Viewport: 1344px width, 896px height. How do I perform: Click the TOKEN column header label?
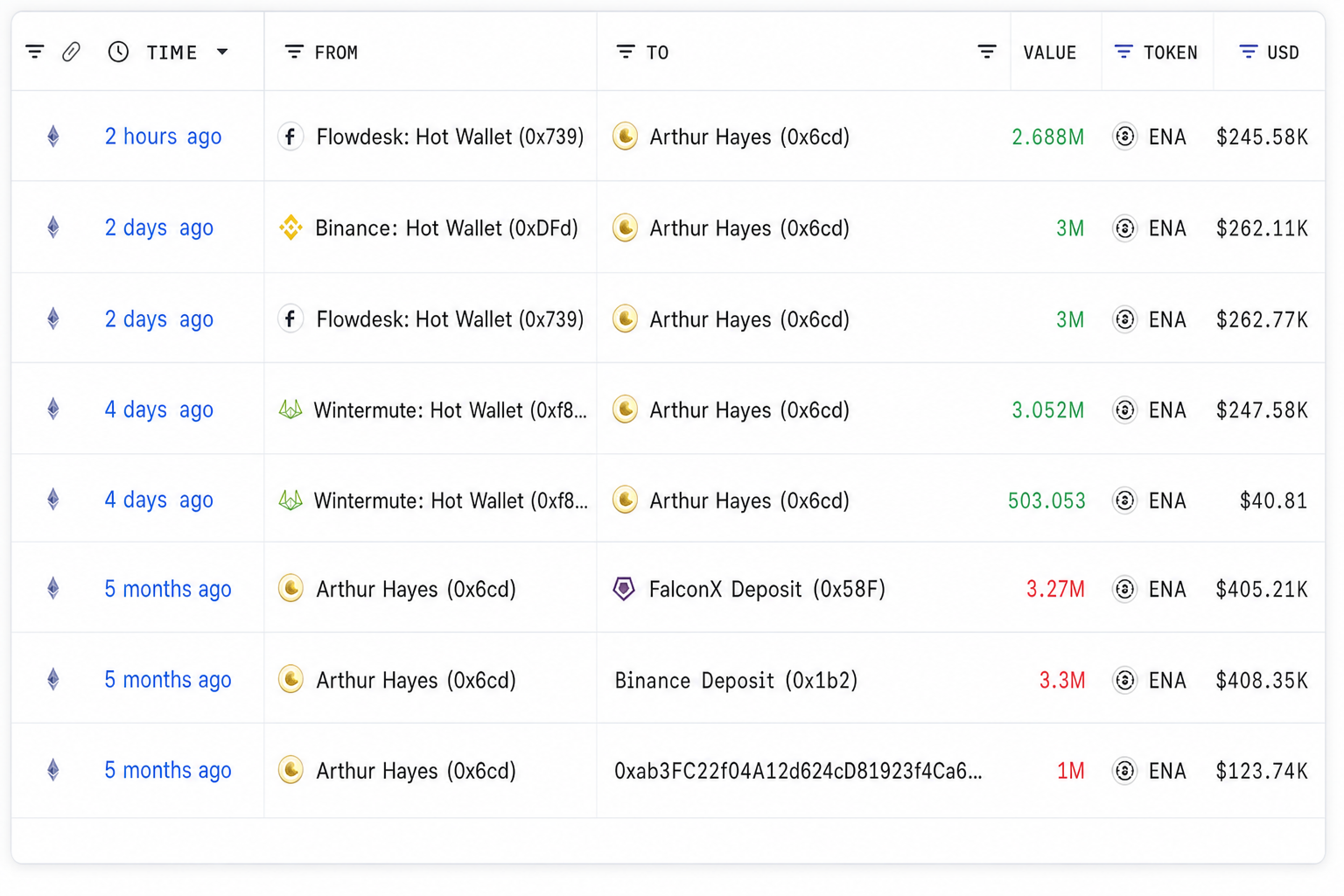[1171, 52]
